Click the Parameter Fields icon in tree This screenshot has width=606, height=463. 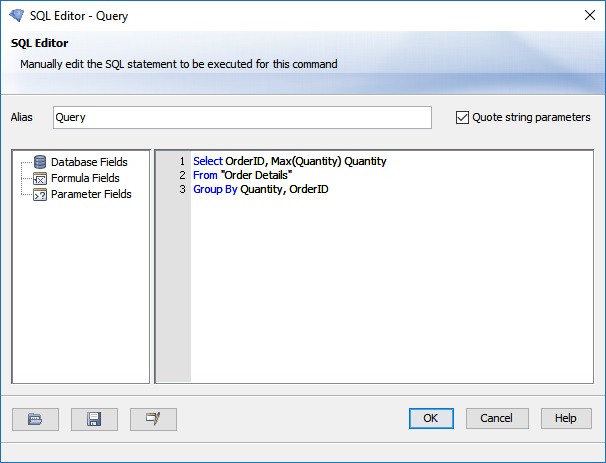coord(40,194)
